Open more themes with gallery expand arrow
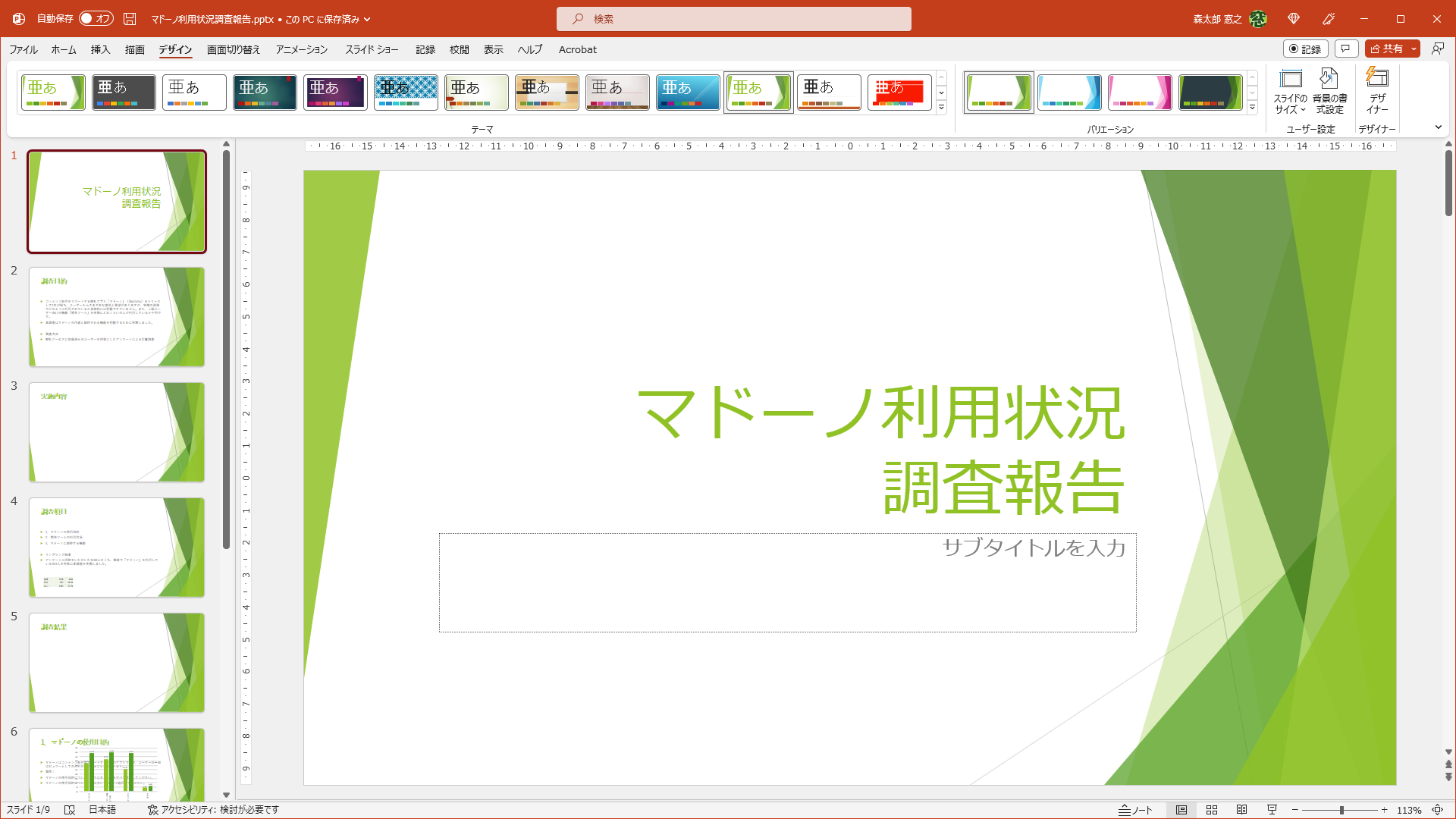The image size is (1456, 819). click(941, 107)
